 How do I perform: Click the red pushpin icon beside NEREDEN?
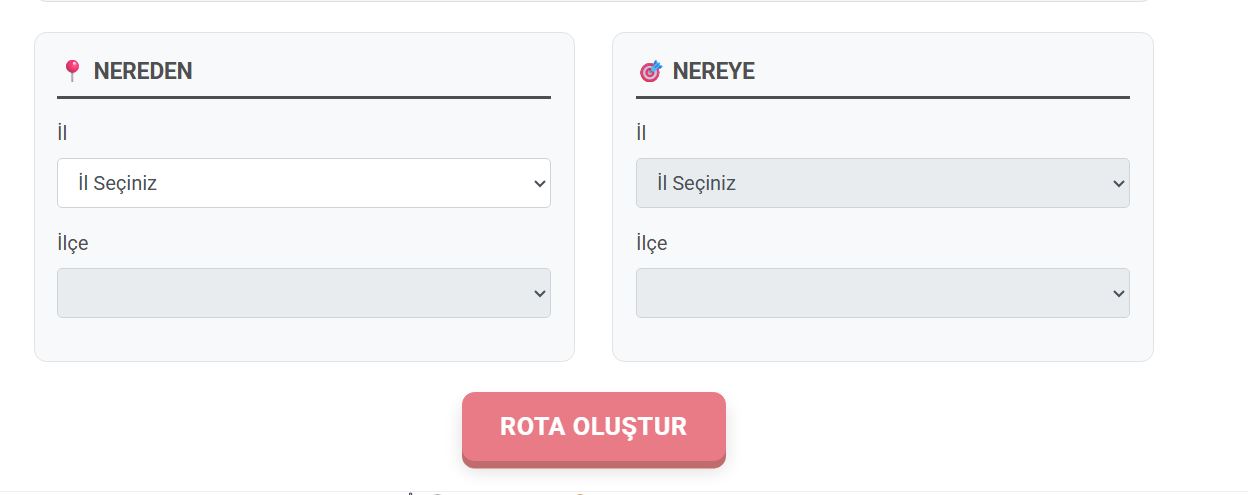pos(71,71)
